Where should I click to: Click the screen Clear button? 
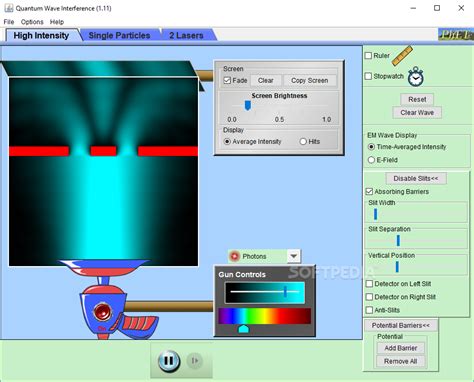point(266,80)
